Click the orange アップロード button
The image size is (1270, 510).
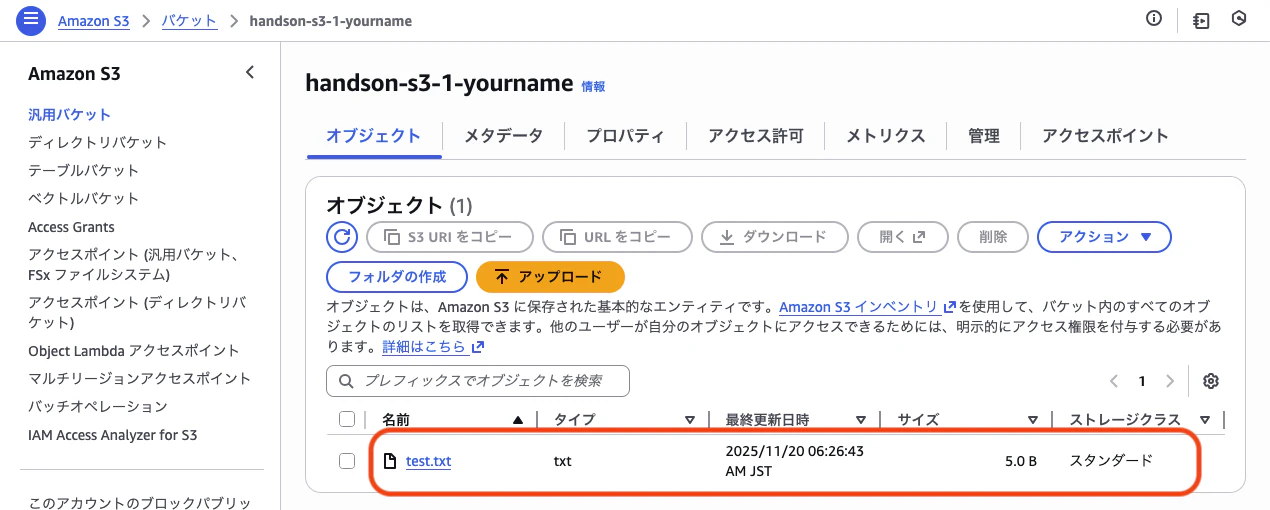point(550,276)
